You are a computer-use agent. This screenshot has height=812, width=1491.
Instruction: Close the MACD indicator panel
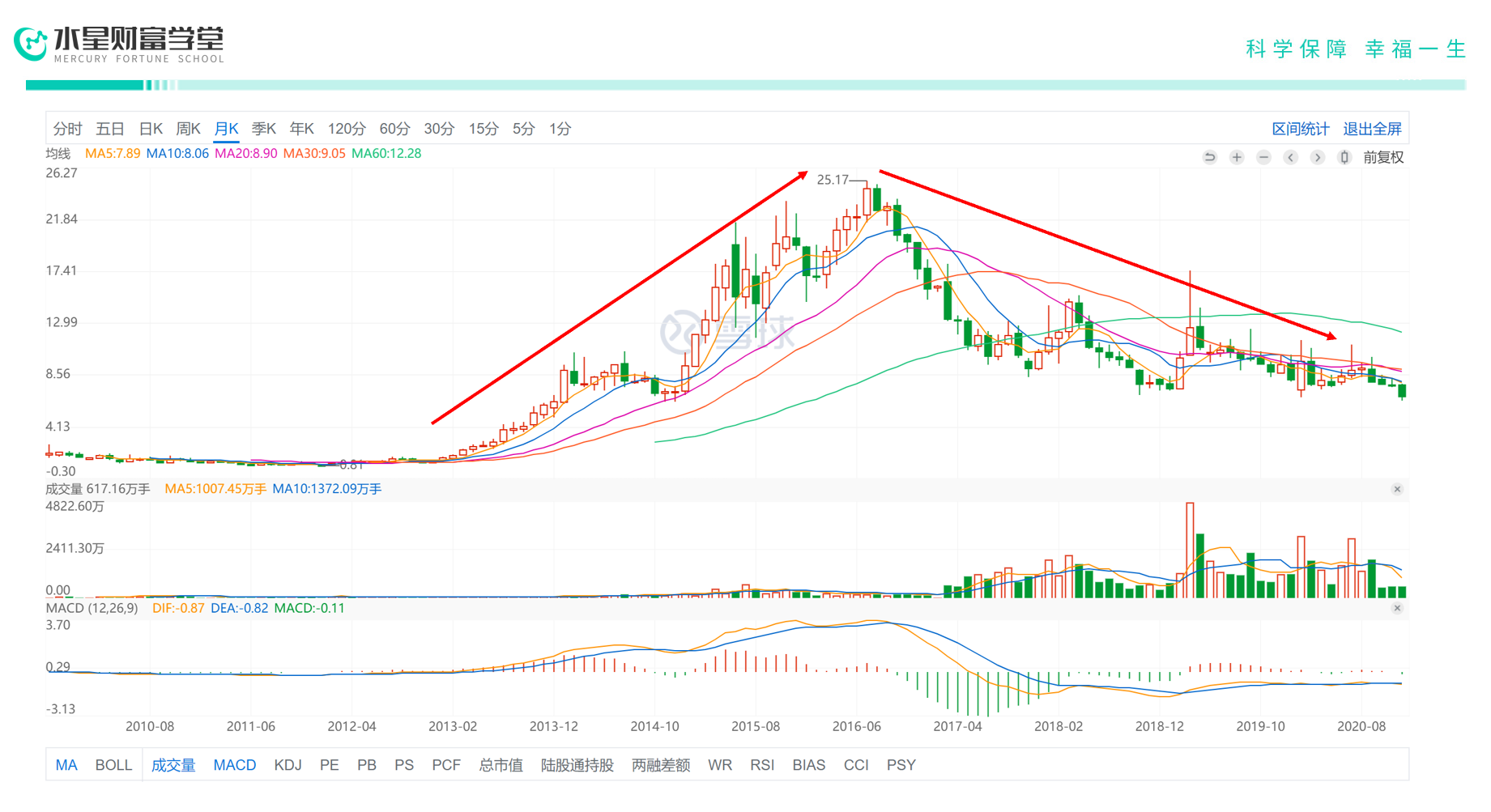[1397, 608]
